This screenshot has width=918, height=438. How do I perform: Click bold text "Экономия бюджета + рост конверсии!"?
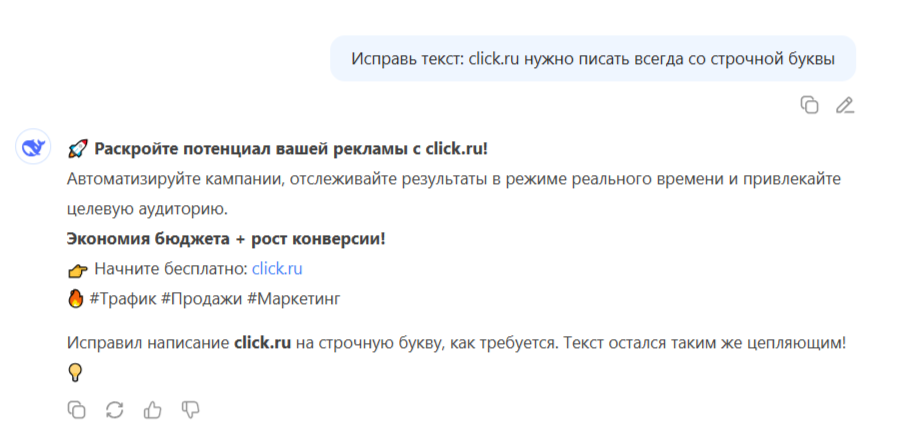click(226, 239)
